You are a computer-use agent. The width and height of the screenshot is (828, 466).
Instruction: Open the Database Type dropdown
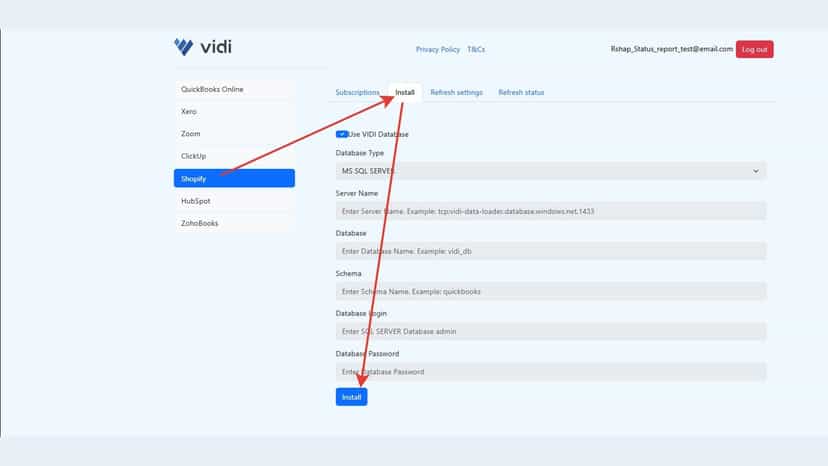pos(551,171)
